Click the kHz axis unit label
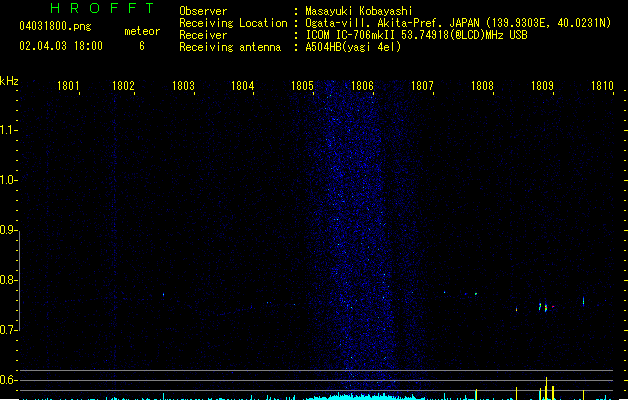 click(9, 81)
